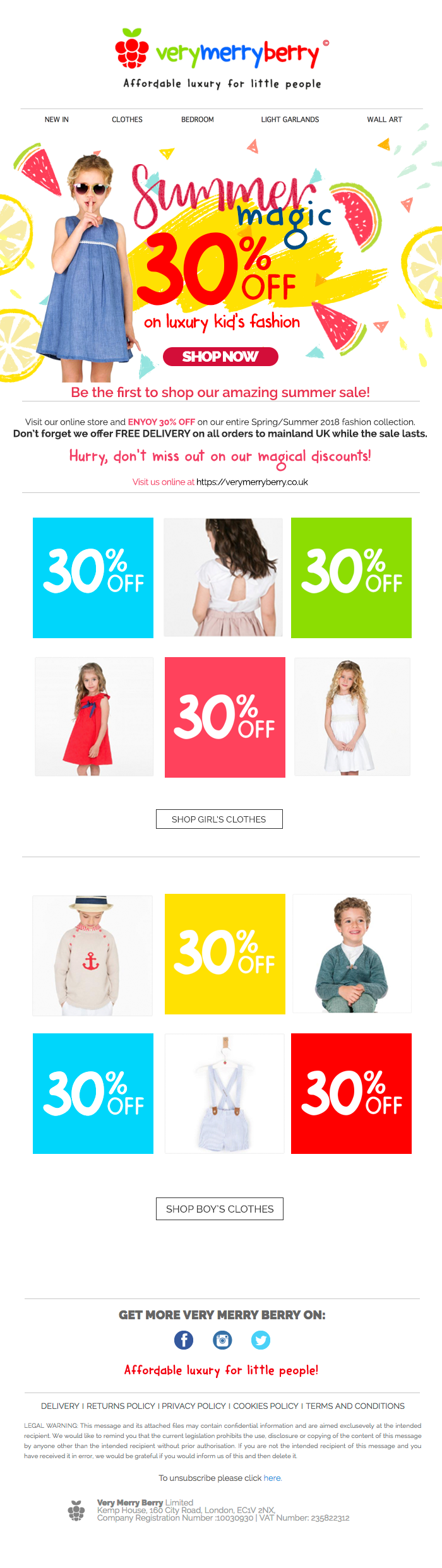View the boy's anchor sweater thumbnail
The height and width of the screenshot is (1568, 442).
pyautogui.click(x=92, y=955)
